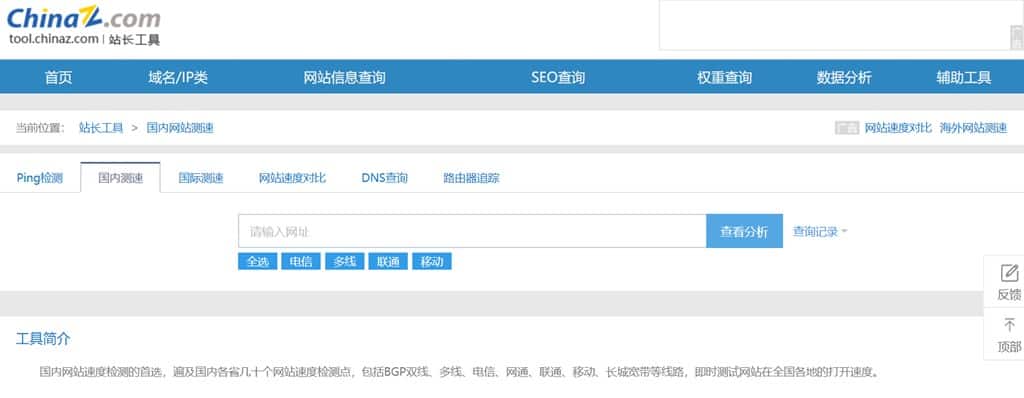Open the 辅助工具 navigation menu
Screen dimensions: 1024x398
click(x=963, y=78)
